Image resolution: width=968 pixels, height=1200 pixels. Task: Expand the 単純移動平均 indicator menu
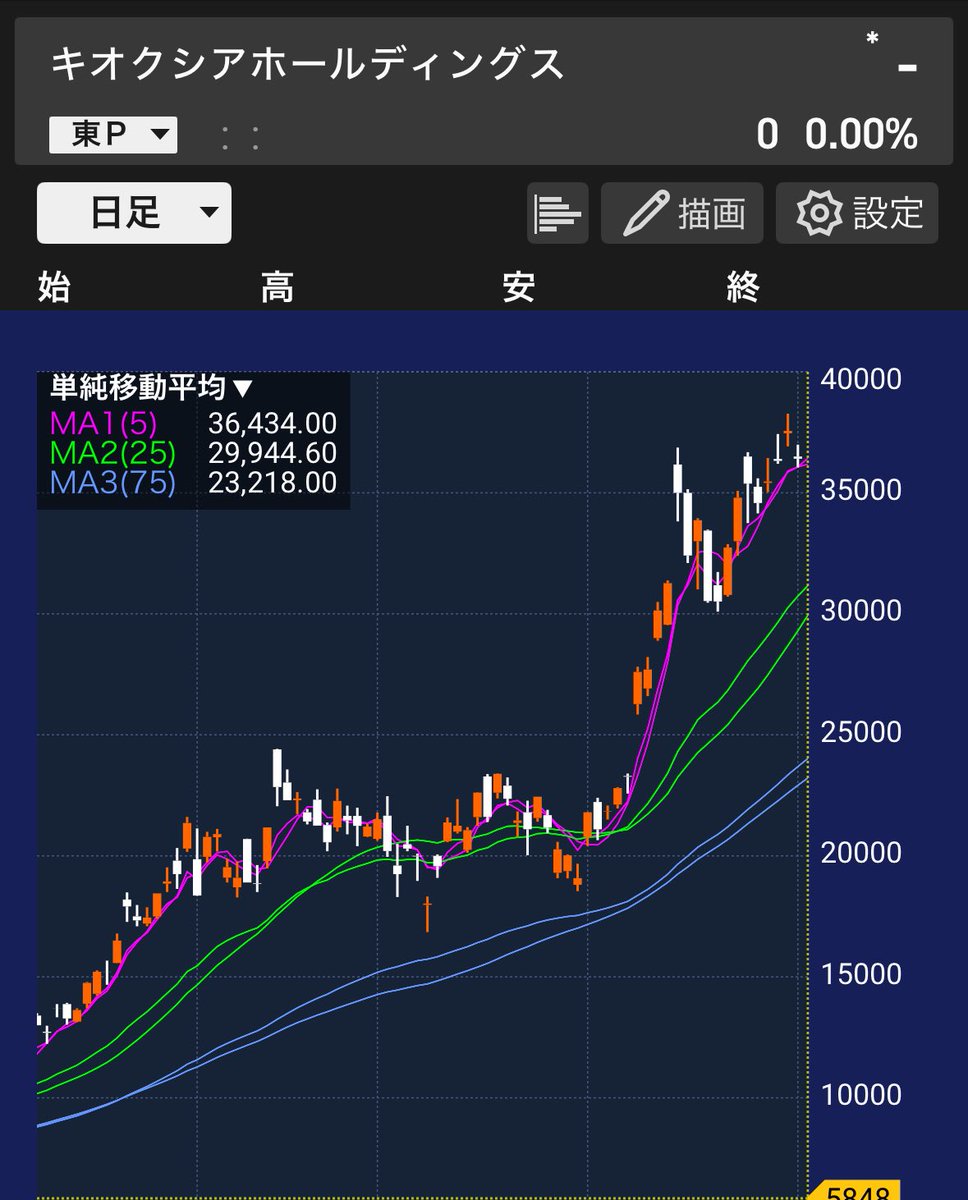(x=150, y=386)
